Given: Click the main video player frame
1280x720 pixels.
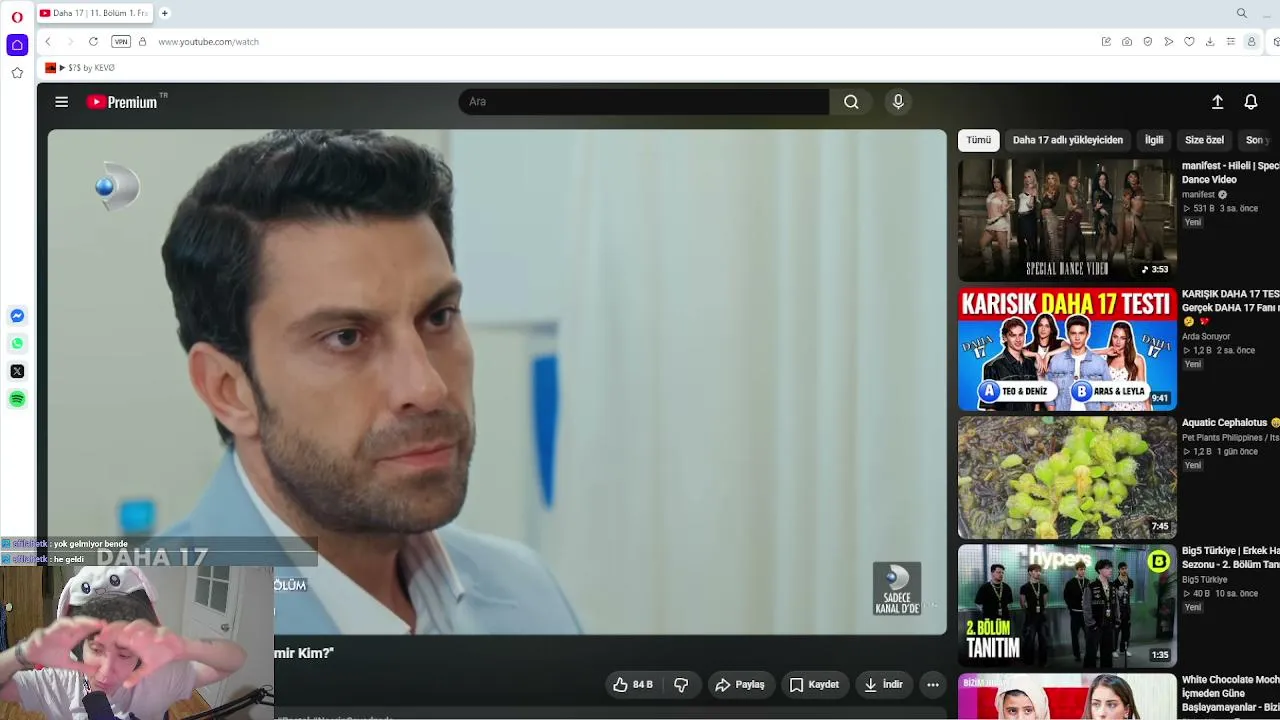Looking at the screenshot, I should point(497,382).
